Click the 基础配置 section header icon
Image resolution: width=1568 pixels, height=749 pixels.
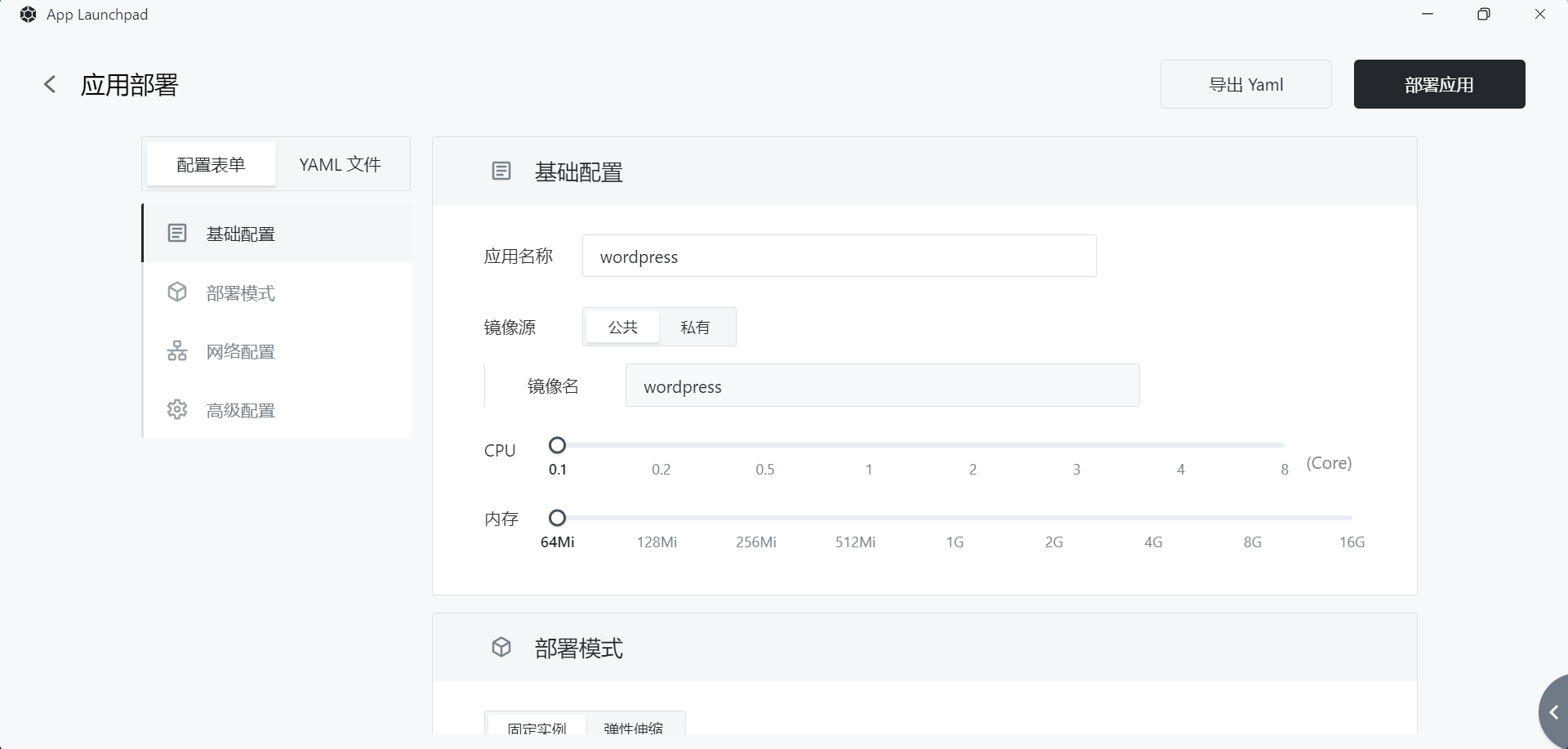[x=501, y=172]
